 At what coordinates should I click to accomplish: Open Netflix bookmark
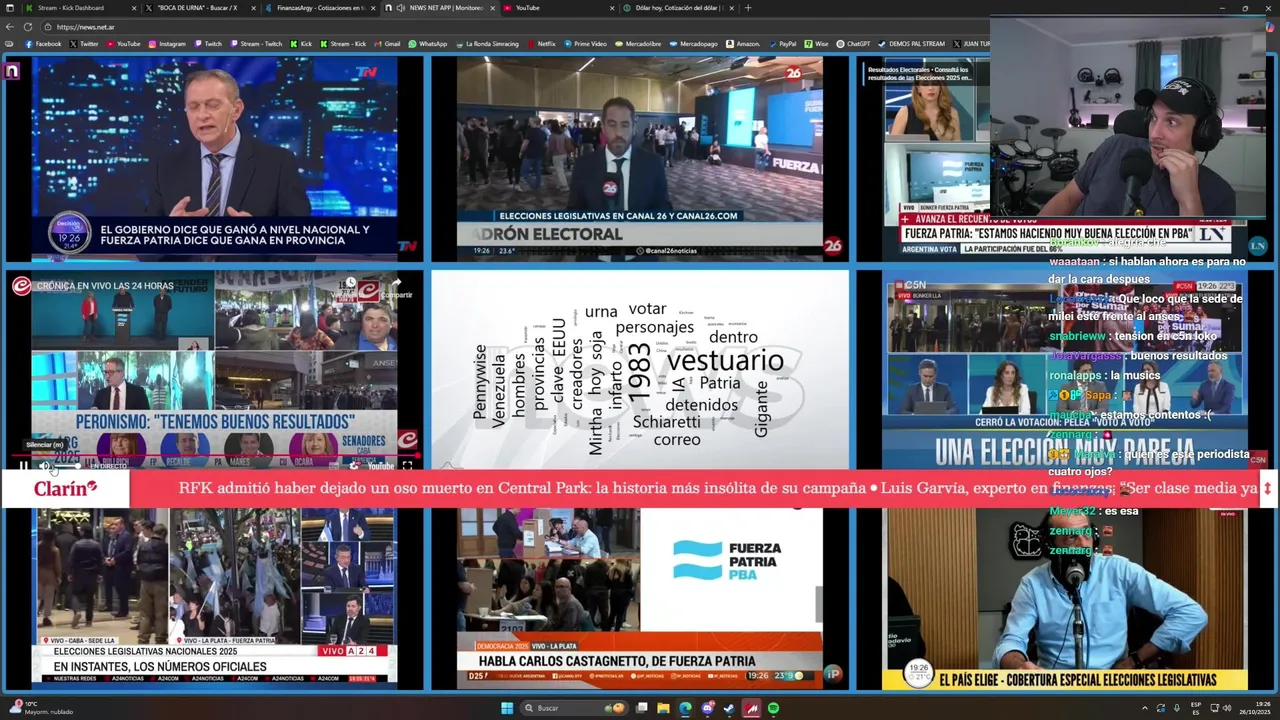point(541,44)
